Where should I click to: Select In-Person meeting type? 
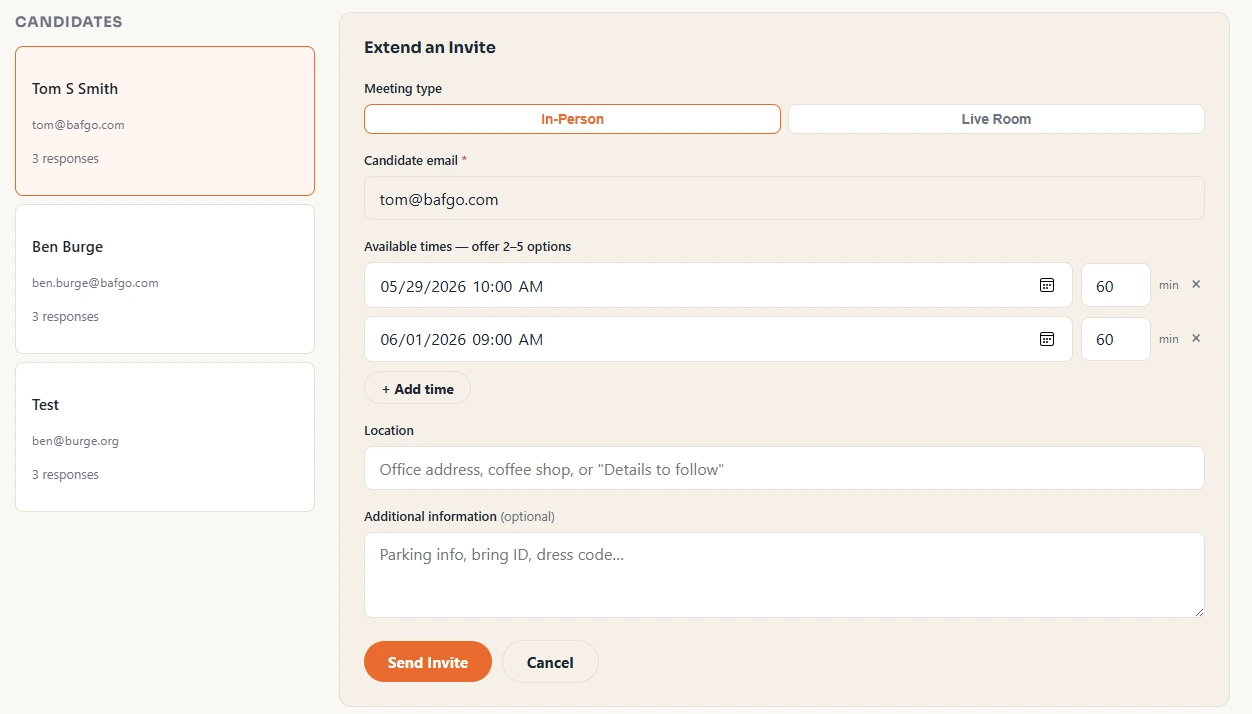tap(572, 119)
